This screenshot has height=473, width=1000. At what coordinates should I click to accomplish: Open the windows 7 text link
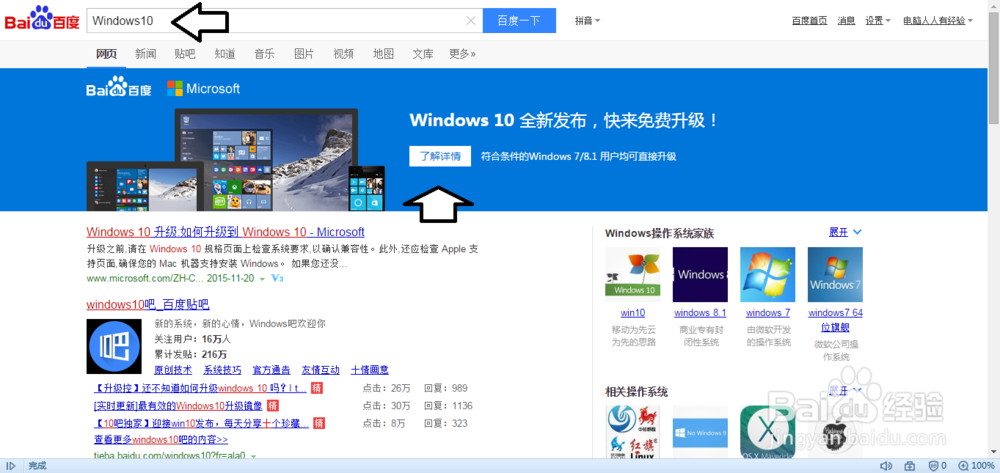point(768,313)
